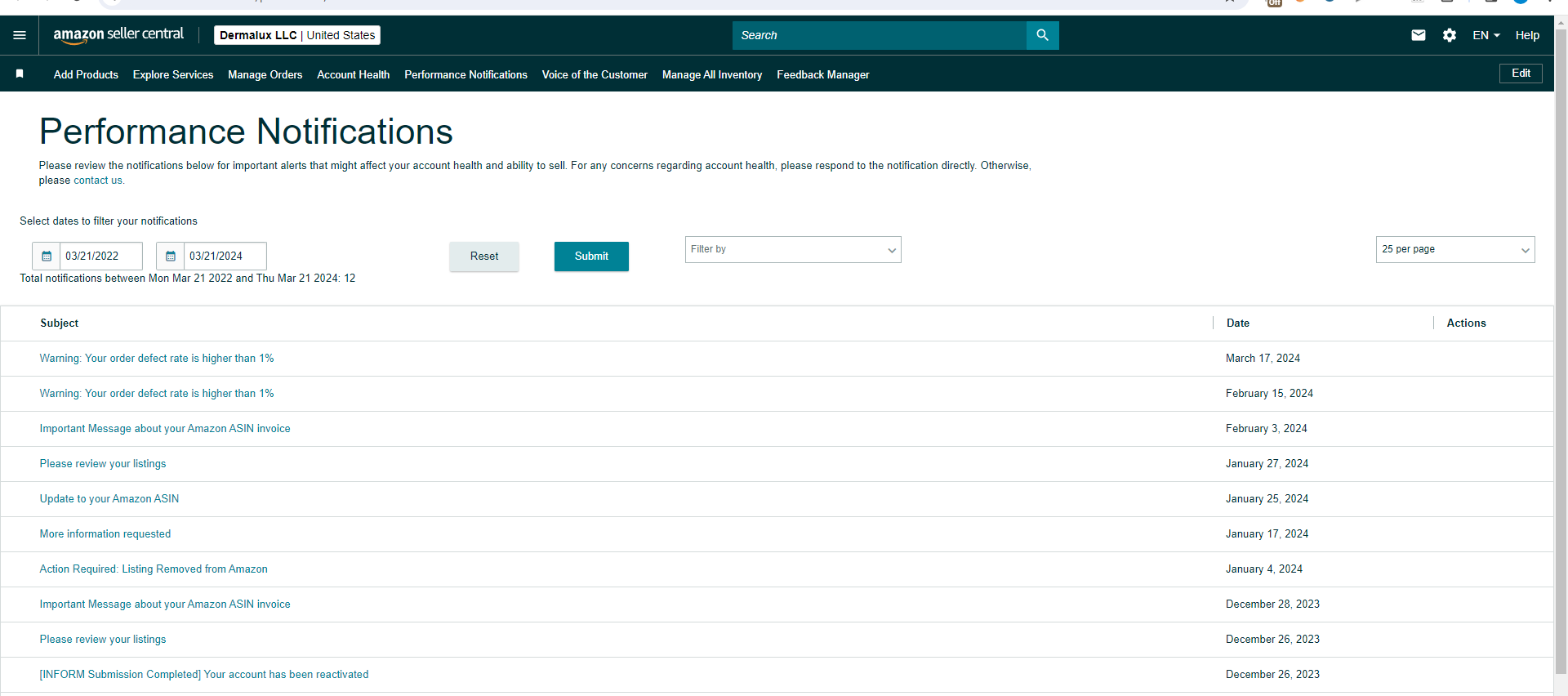Open Update to your Amazon ASIN notification

(109, 499)
